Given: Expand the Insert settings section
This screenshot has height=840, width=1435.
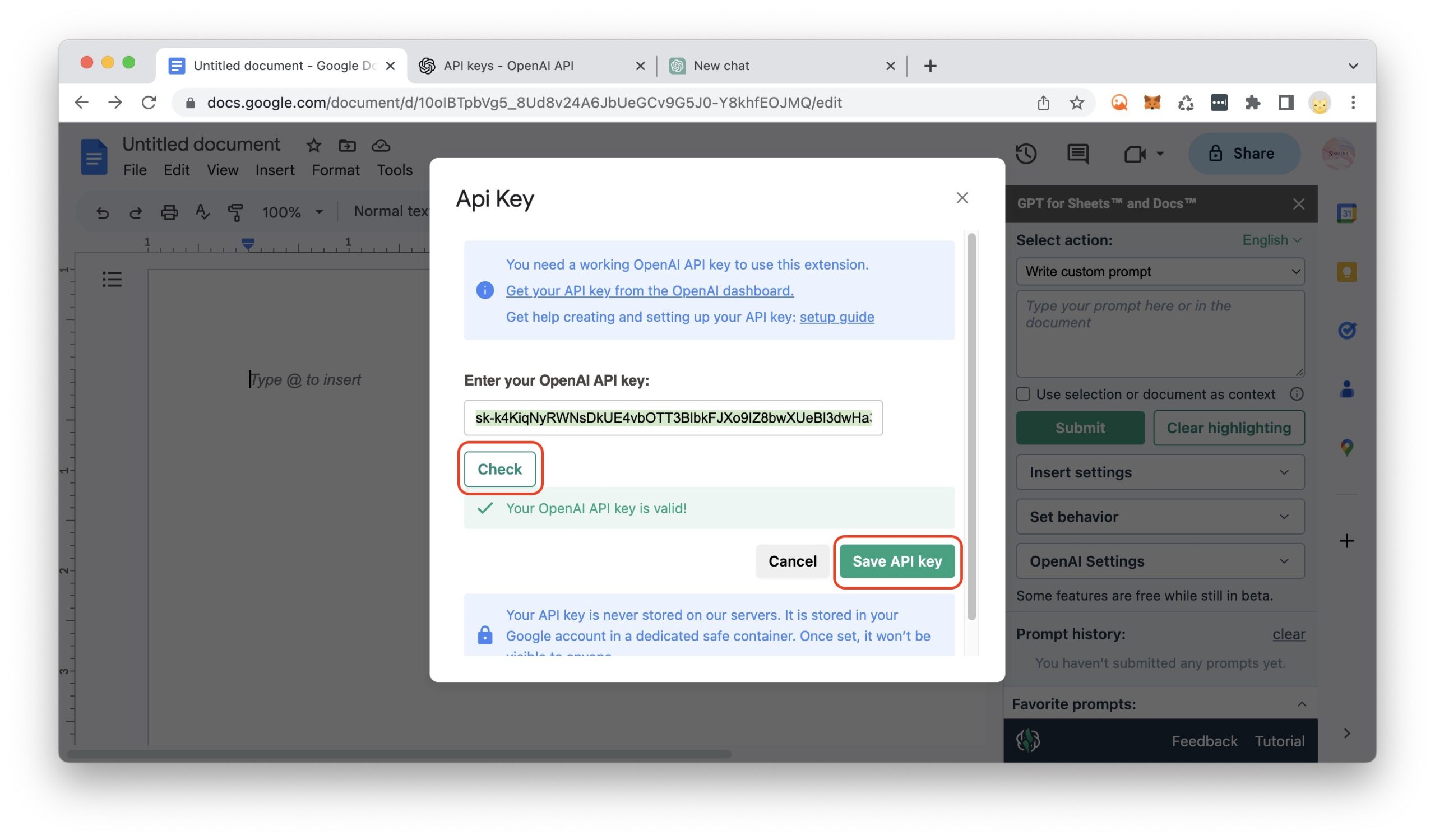Looking at the screenshot, I should (1160, 472).
